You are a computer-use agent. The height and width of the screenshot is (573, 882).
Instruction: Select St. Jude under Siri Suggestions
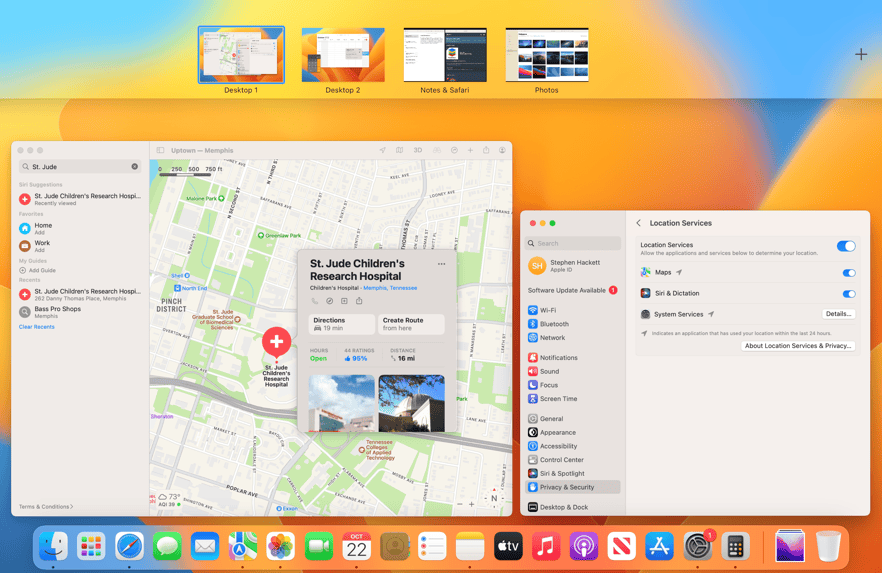click(80, 199)
